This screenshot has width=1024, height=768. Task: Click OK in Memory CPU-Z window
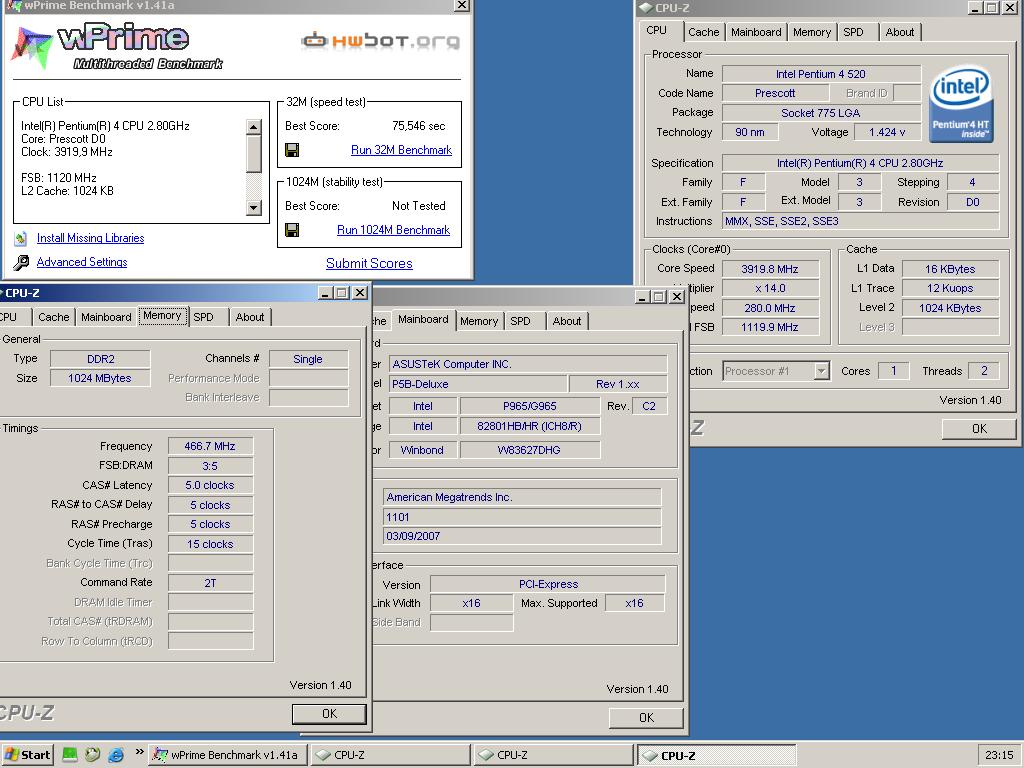[x=329, y=714]
